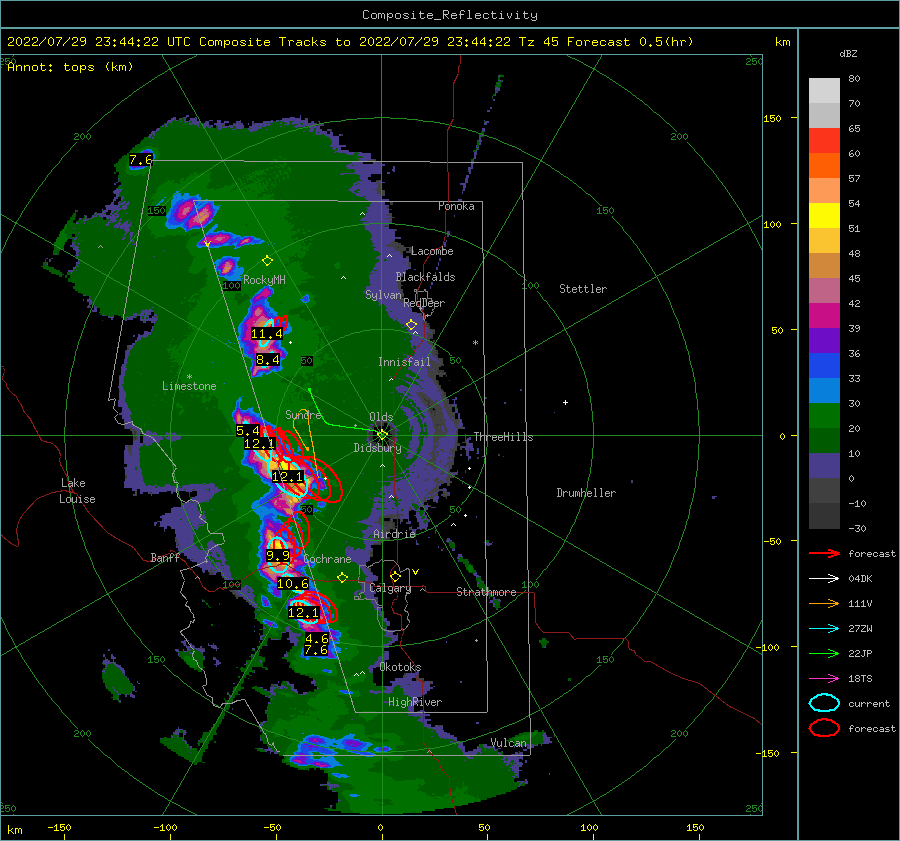Click the Blackfalds city label
This screenshot has height=841, width=900.
coord(425,277)
